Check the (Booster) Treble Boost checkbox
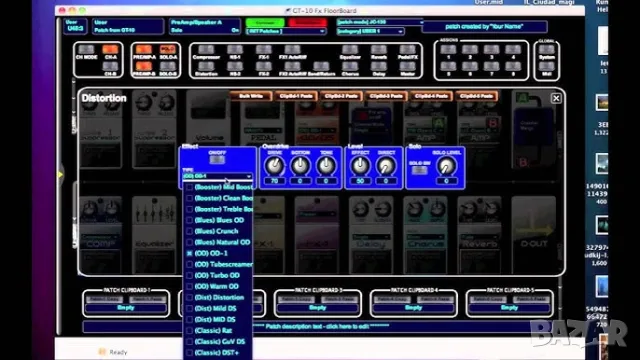This screenshot has width=640, height=360. (x=189, y=209)
